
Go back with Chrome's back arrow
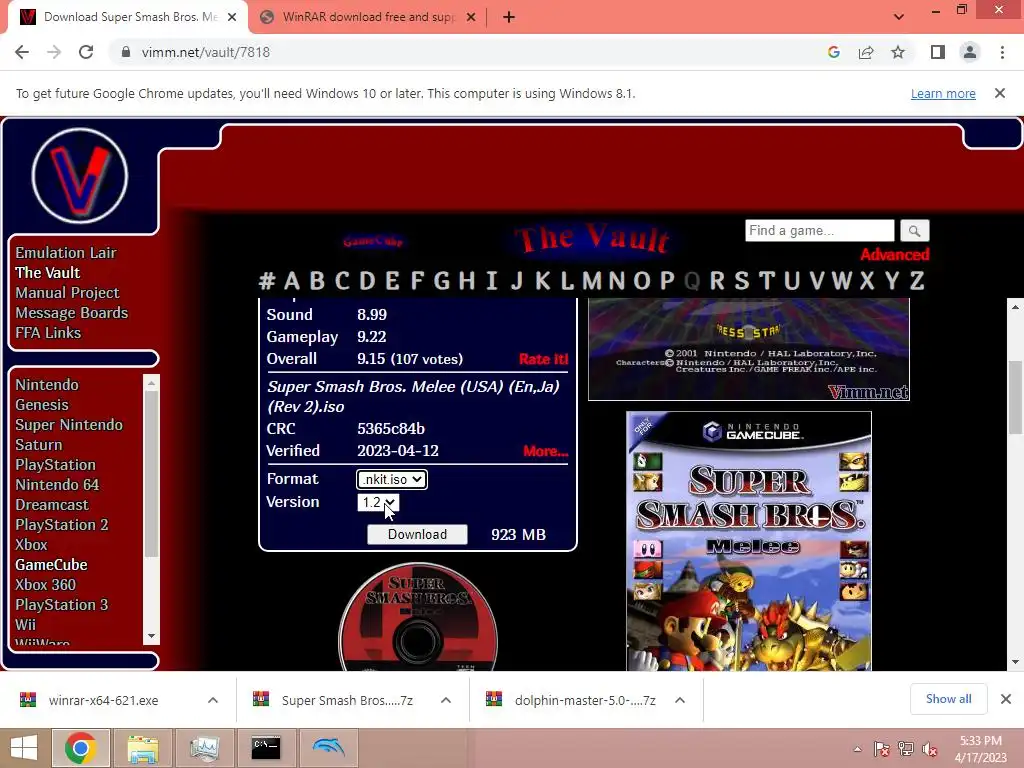pyautogui.click(x=22, y=52)
